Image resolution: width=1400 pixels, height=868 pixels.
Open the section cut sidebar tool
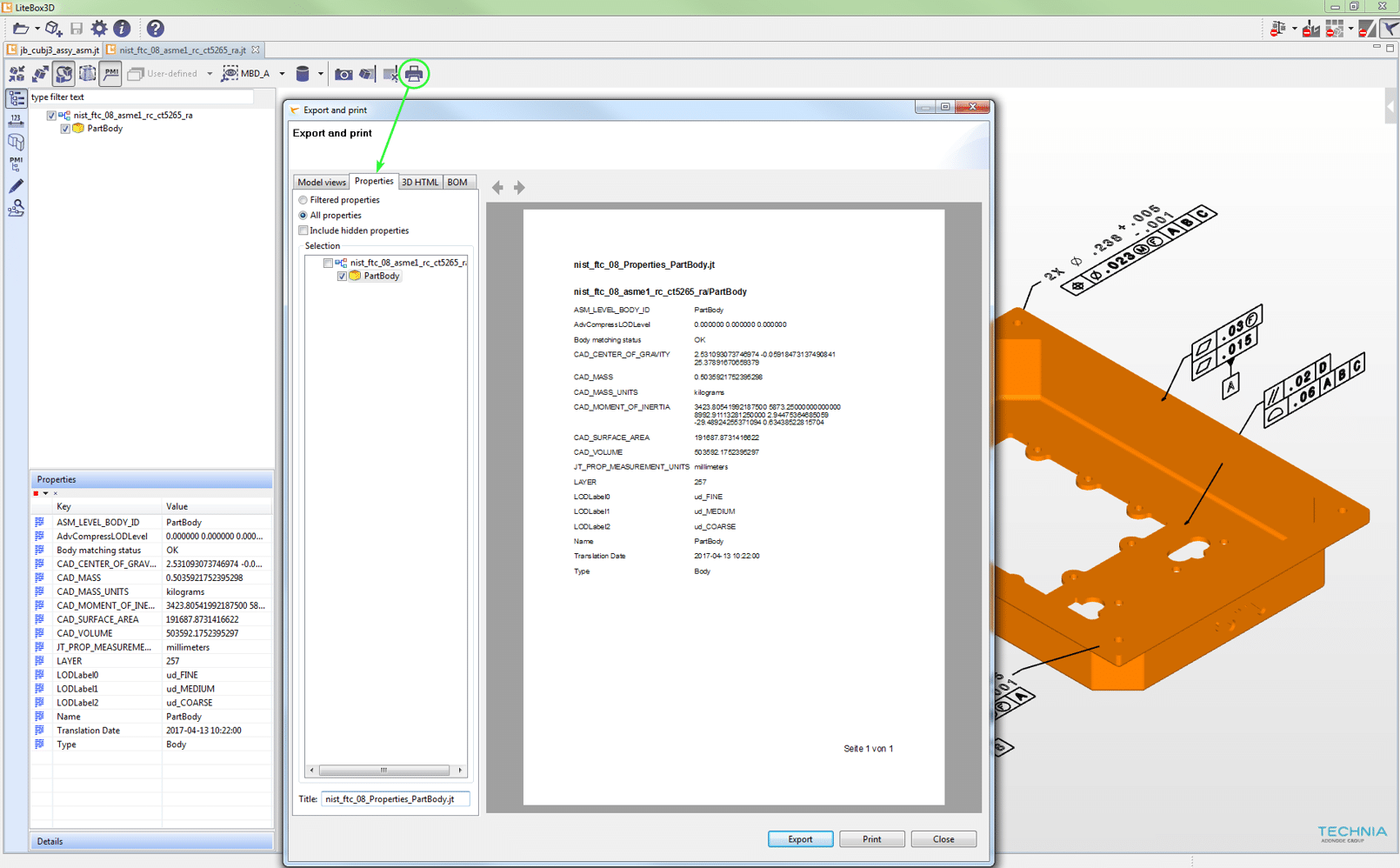17,142
